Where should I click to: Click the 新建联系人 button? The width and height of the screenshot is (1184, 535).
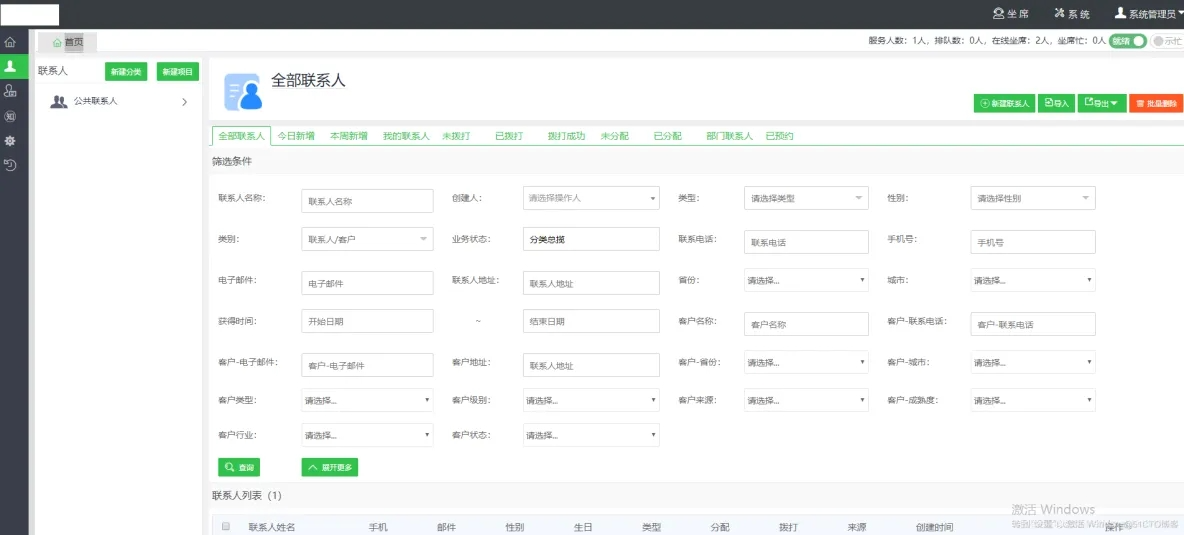click(x=1004, y=103)
